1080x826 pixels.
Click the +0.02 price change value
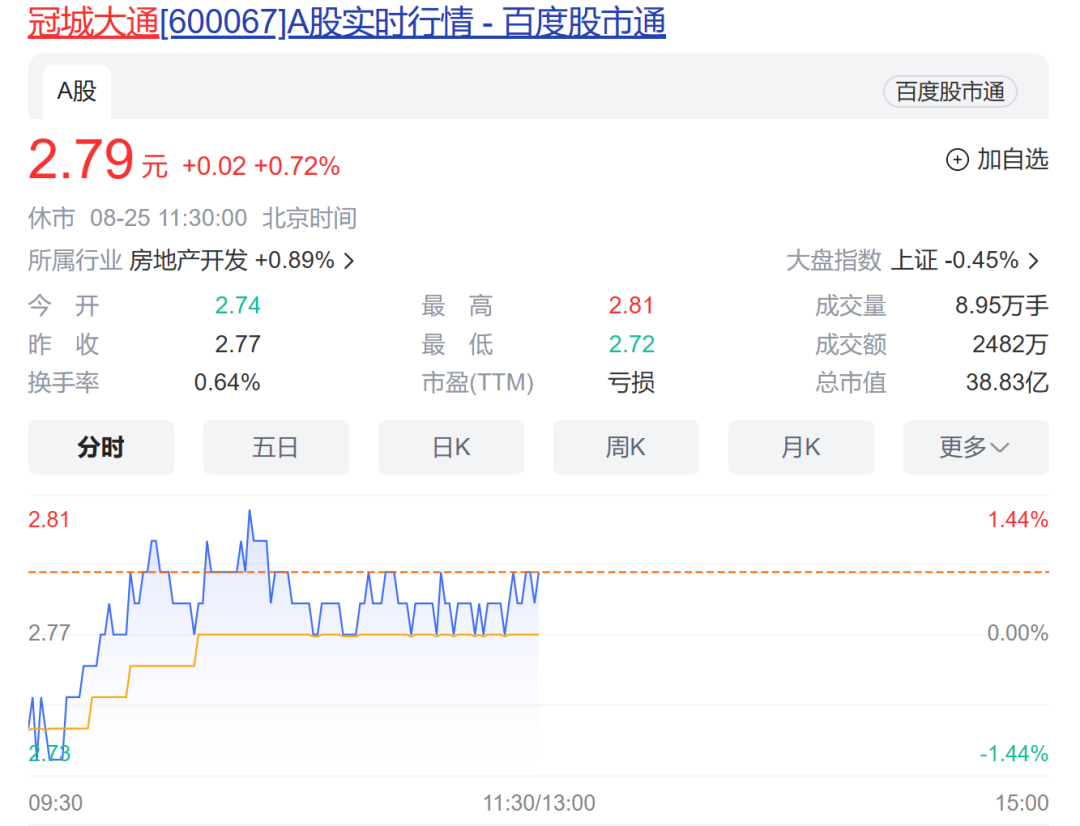[214, 166]
